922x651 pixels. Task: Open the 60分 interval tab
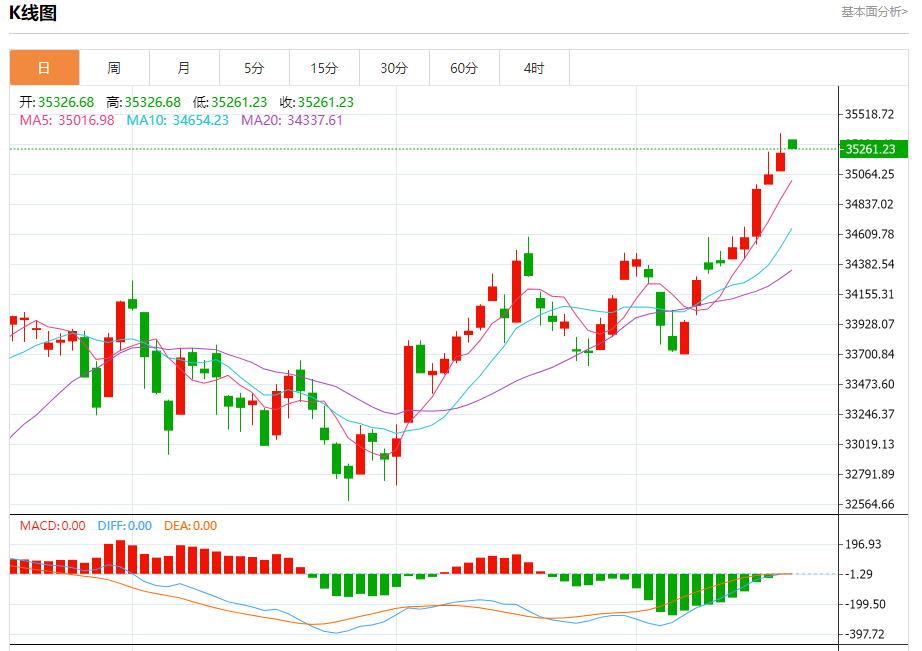click(x=464, y=68)
